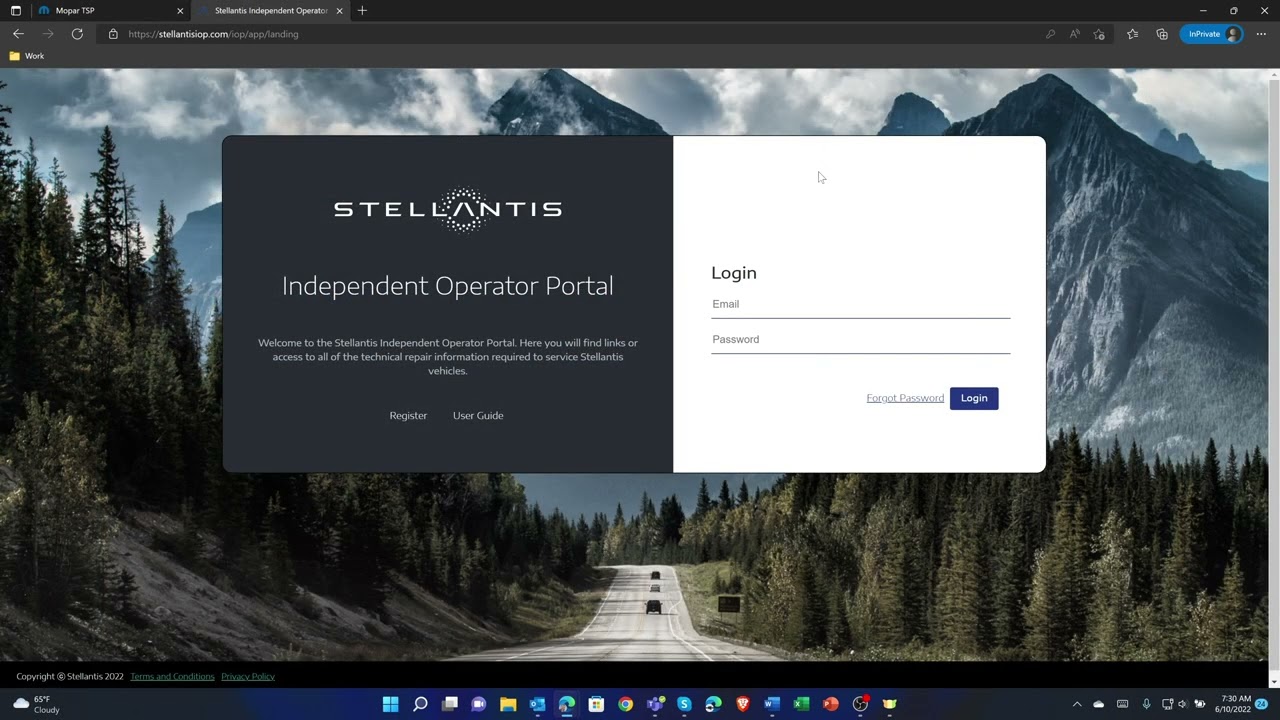Open a new browser tab
1280x720 pixels.
click(362, 11)
